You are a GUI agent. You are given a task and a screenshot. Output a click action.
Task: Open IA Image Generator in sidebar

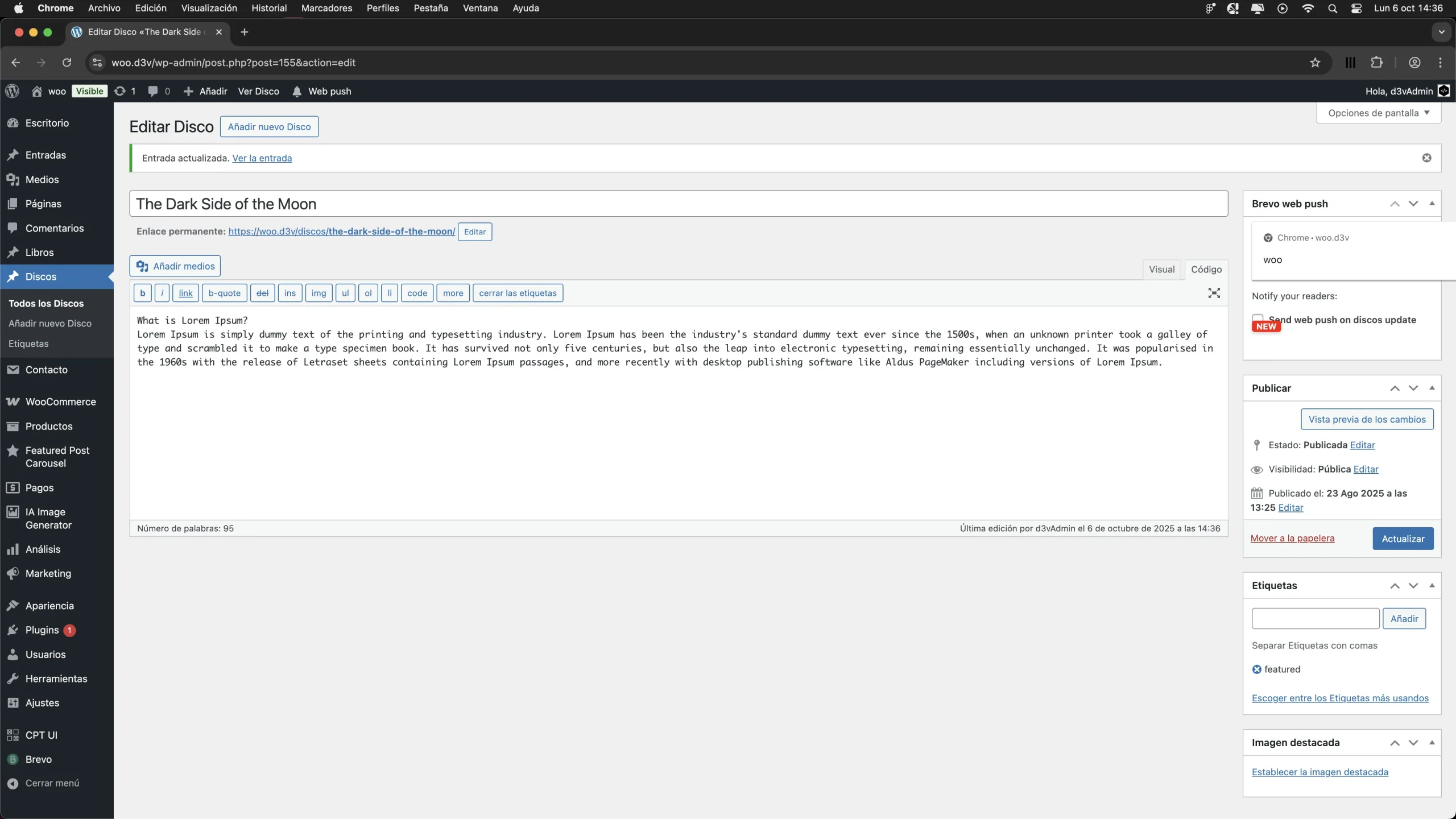tap(48, 518)
